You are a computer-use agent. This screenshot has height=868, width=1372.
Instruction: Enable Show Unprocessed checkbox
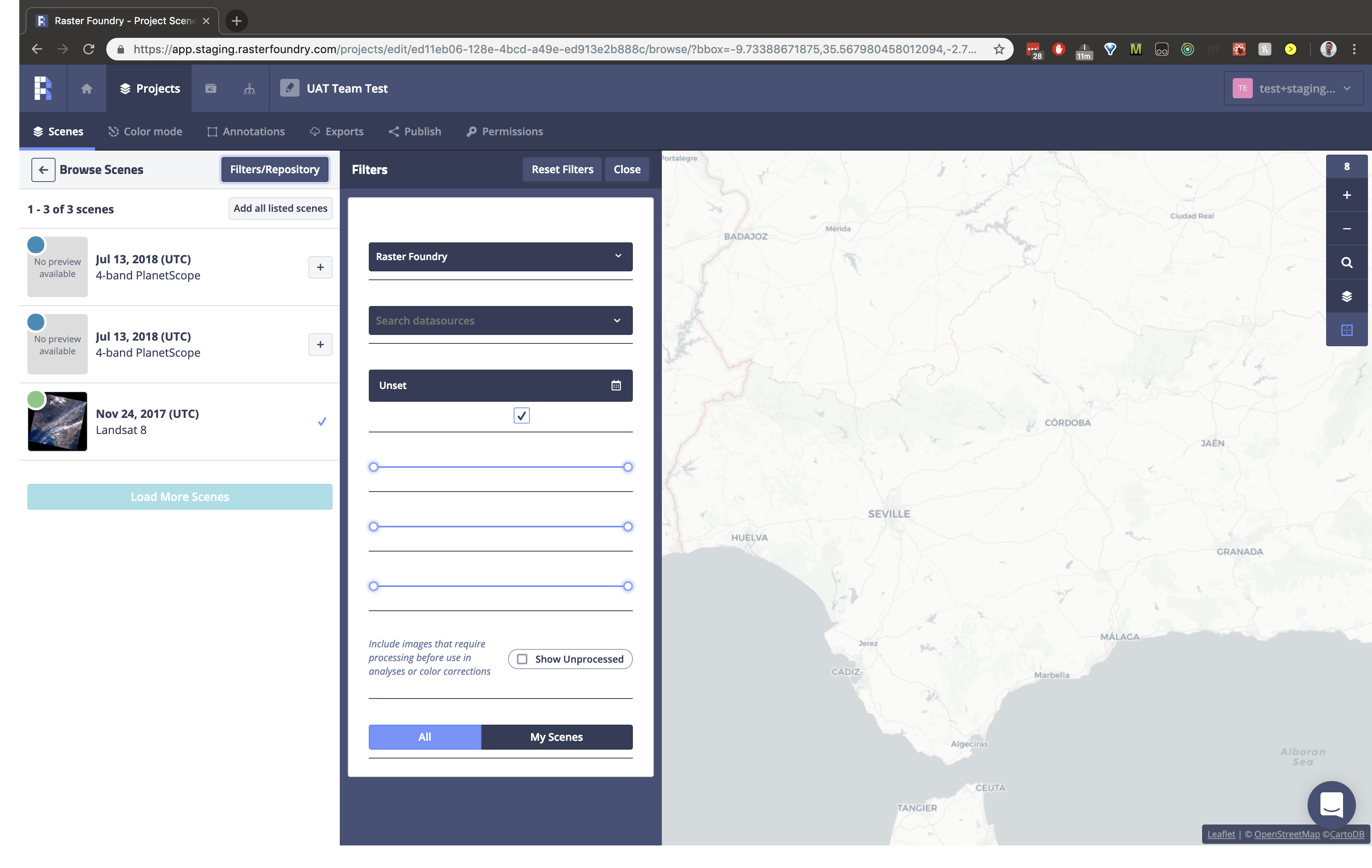click(x=522, y=659)
